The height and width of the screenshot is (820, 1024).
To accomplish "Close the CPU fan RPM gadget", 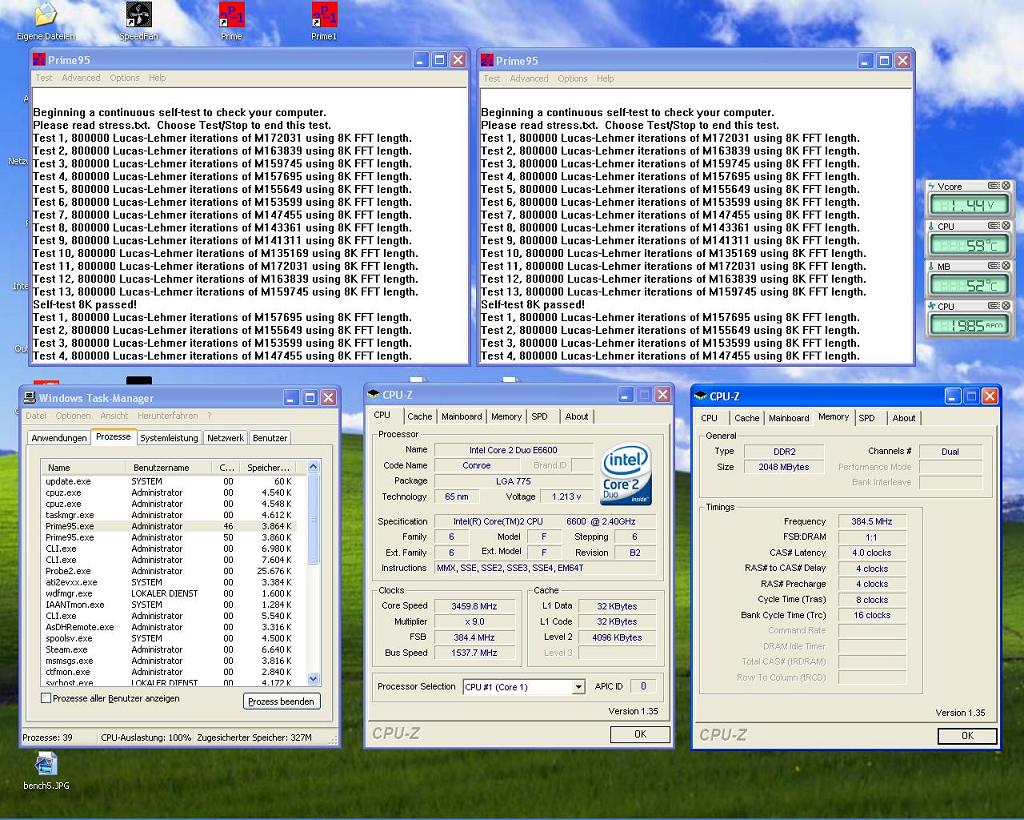I will 1006,306.
